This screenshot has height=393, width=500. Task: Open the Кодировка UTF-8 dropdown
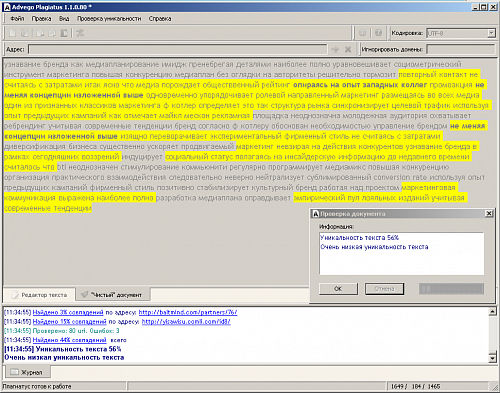click(491, 33)
